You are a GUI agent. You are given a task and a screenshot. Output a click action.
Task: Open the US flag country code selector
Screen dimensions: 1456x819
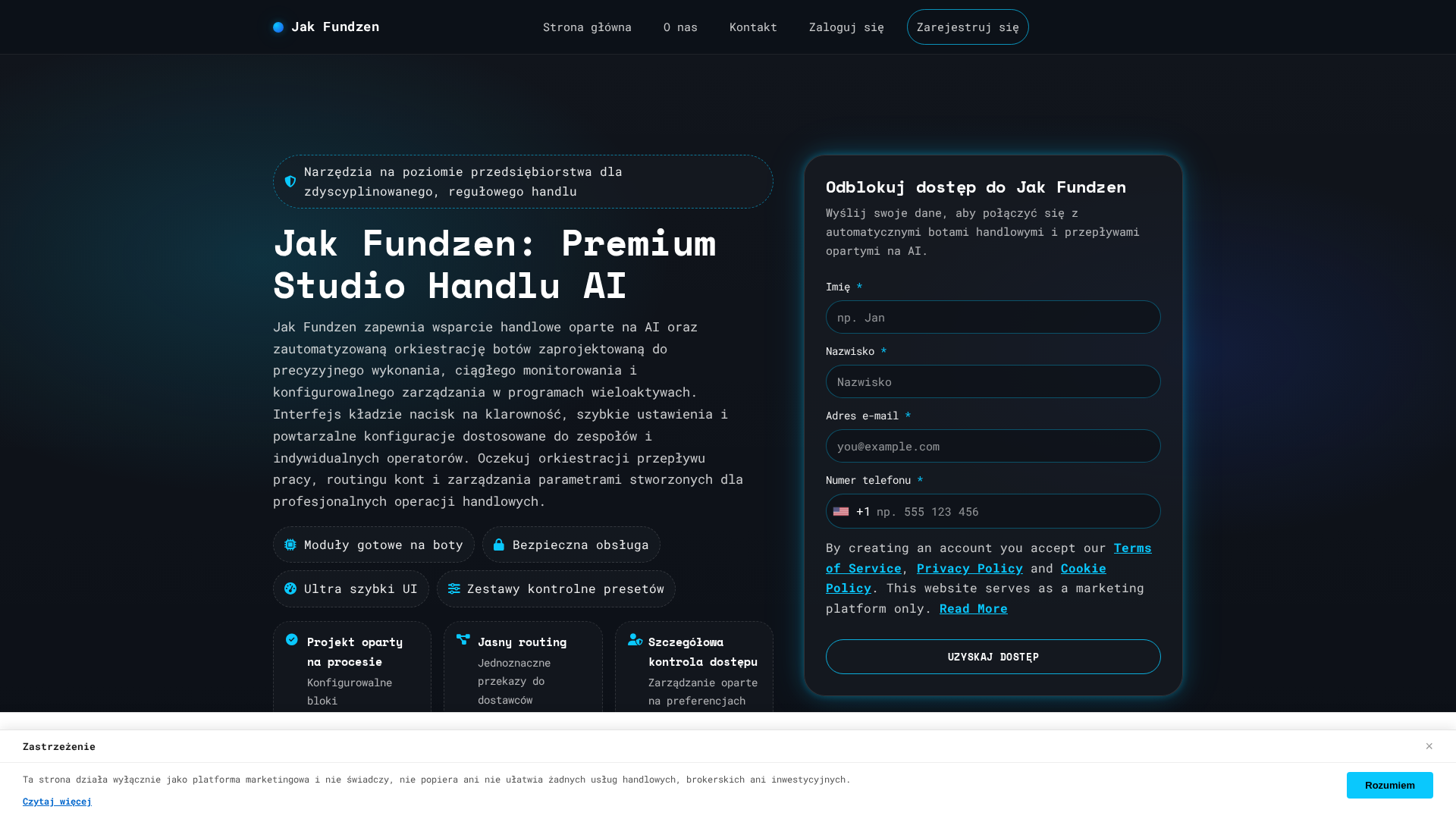click(x=841, y=512)
